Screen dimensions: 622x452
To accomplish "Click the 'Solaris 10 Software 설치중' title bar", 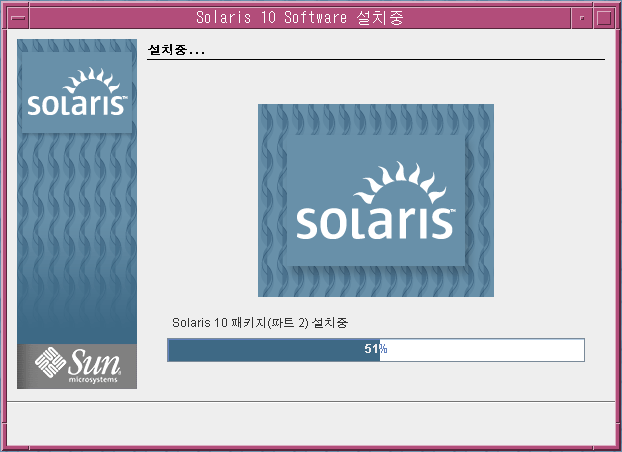I will click(300, 18).
